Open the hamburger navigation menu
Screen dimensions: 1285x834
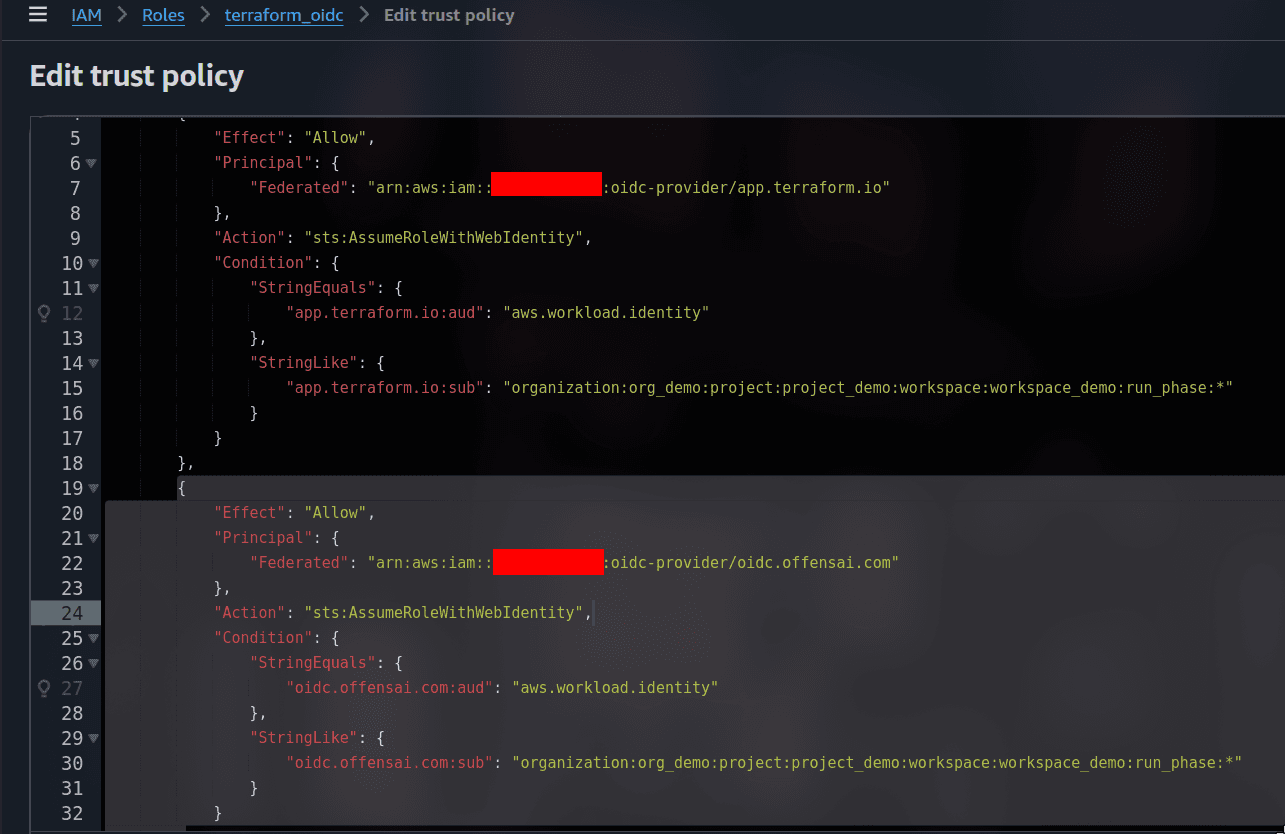coord(38,15)
